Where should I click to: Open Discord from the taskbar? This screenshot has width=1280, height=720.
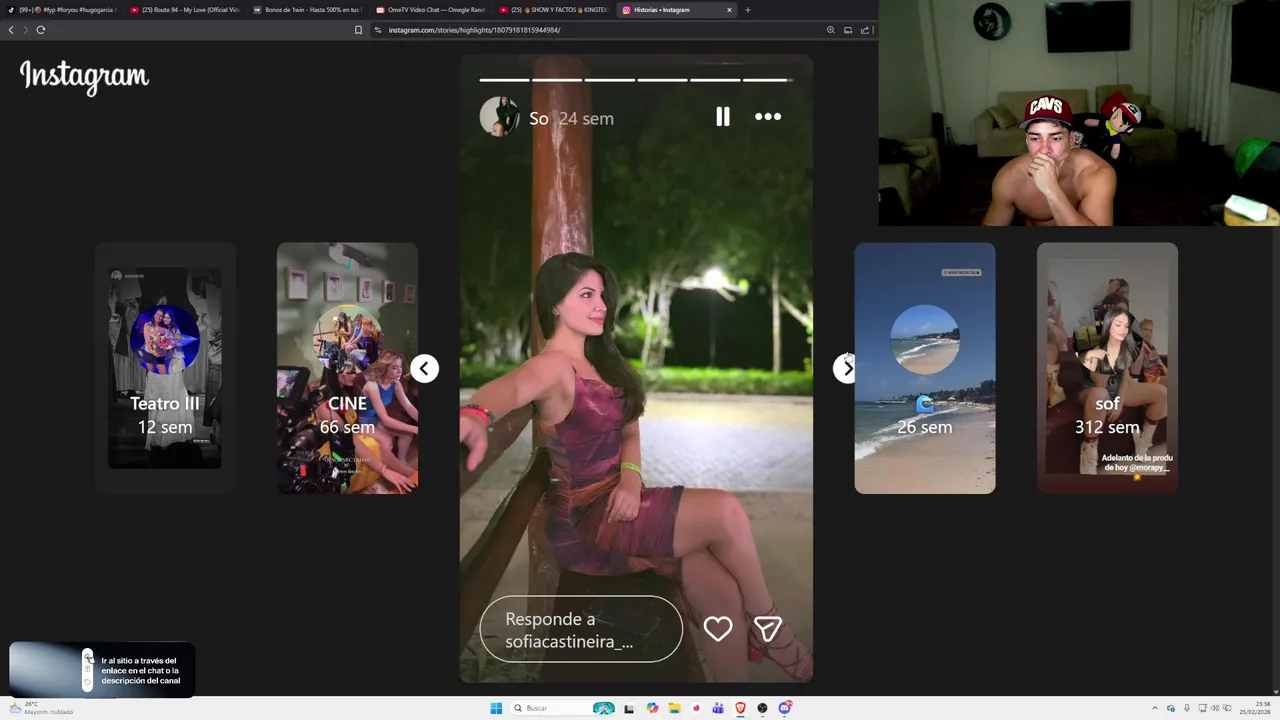pos(785,708)
